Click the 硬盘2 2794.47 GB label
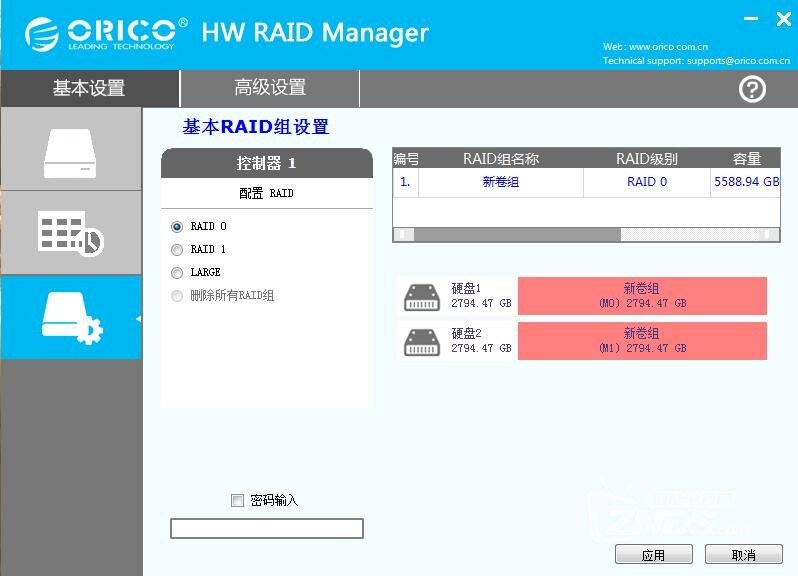Image resolution: width=798 pixels, height=576 pixels. point(481,340)
